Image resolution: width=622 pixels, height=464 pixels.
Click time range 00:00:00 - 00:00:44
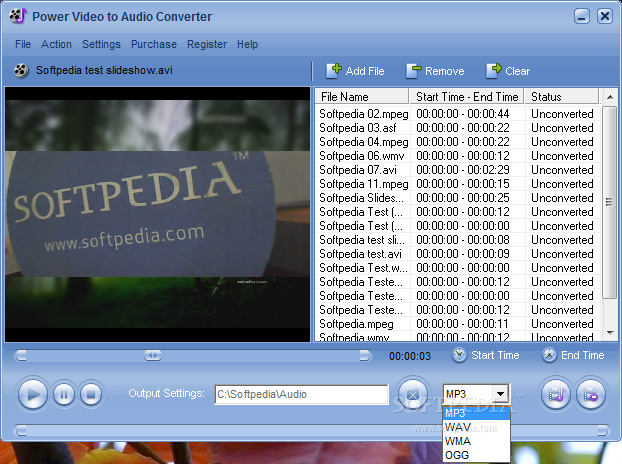click(x=463, y=114)
